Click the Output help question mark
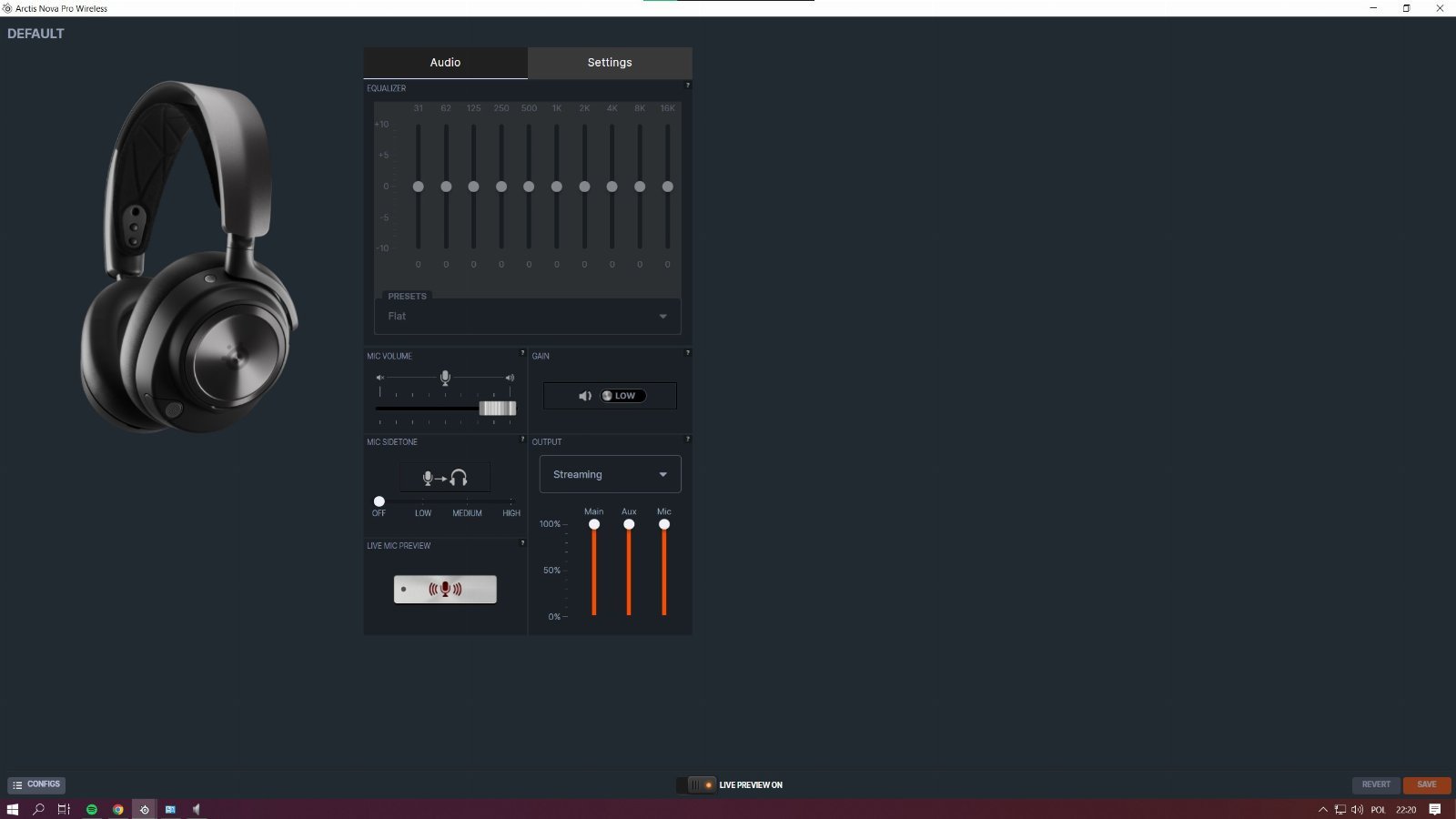Image resolution: width=1456 pixels, height=819 pixels. click(687, 440)
